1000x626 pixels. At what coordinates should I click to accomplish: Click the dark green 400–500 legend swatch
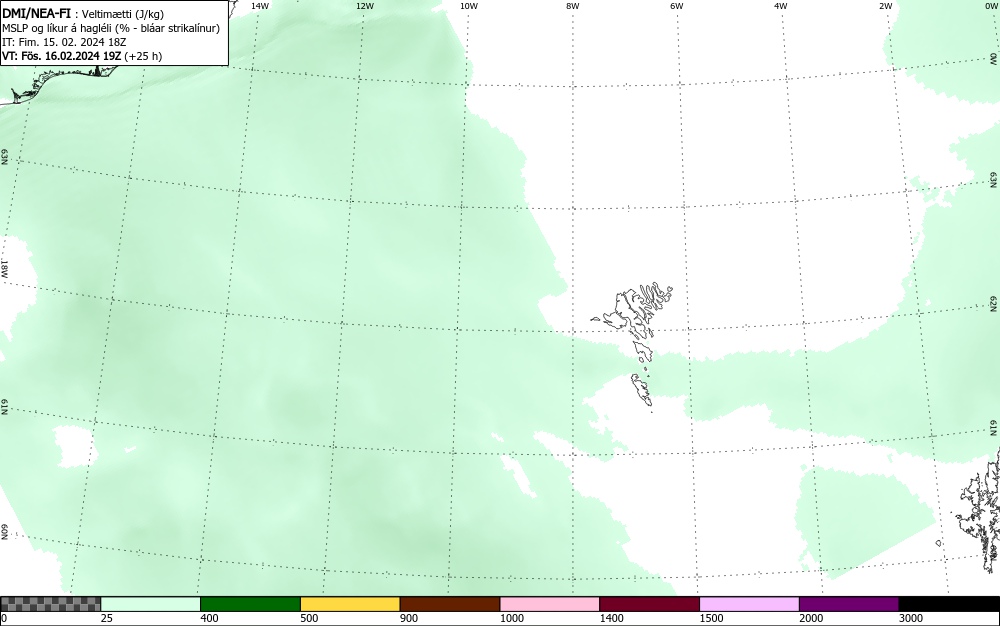pyautogui.click(x=250, y=604)
